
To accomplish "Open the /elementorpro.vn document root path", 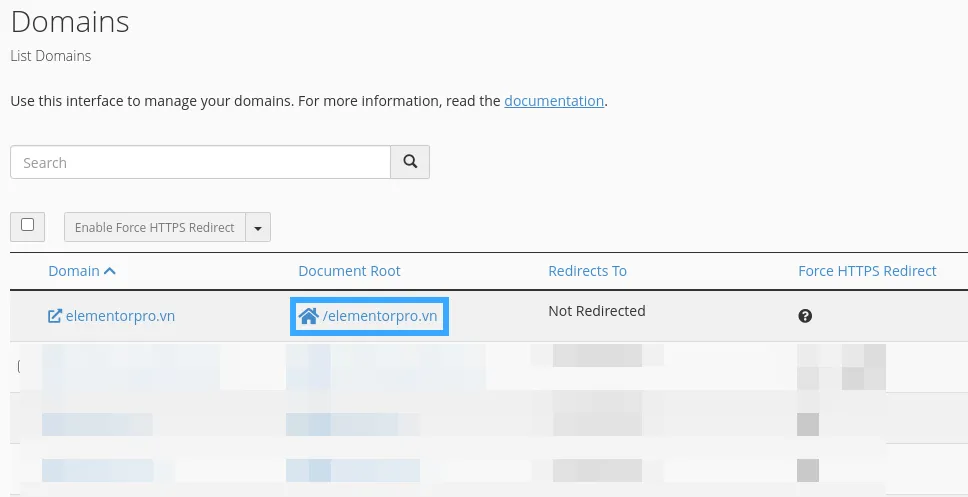I will point(380,316).
